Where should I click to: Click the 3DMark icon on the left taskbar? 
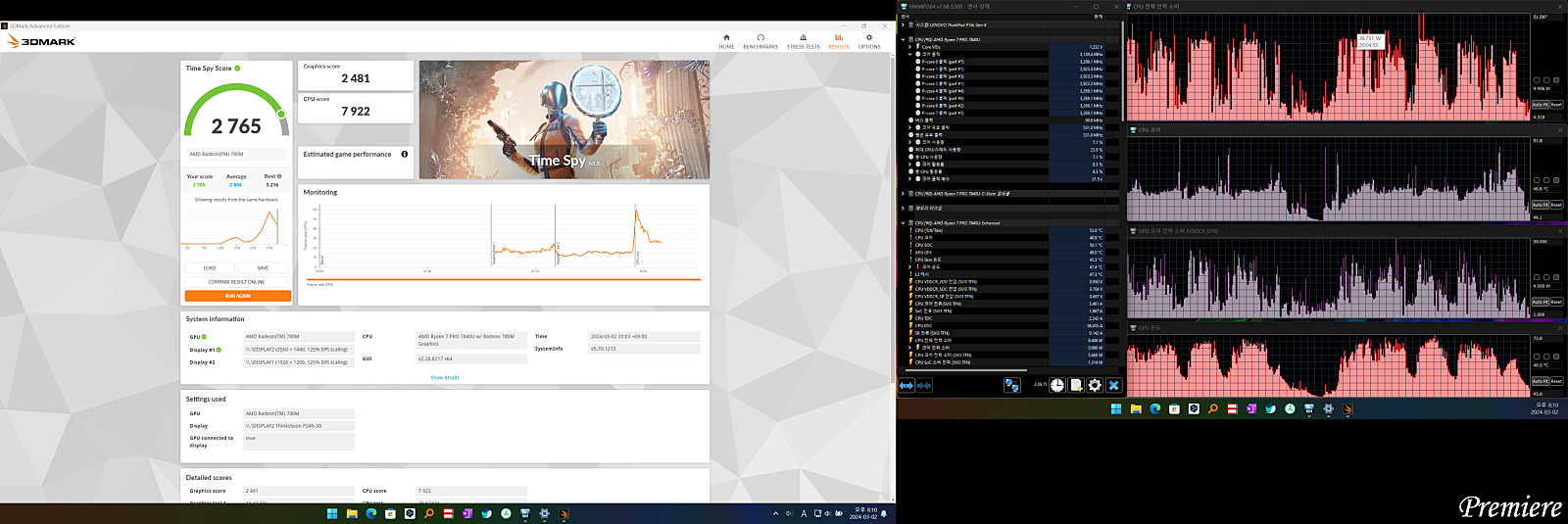[564, 513]
